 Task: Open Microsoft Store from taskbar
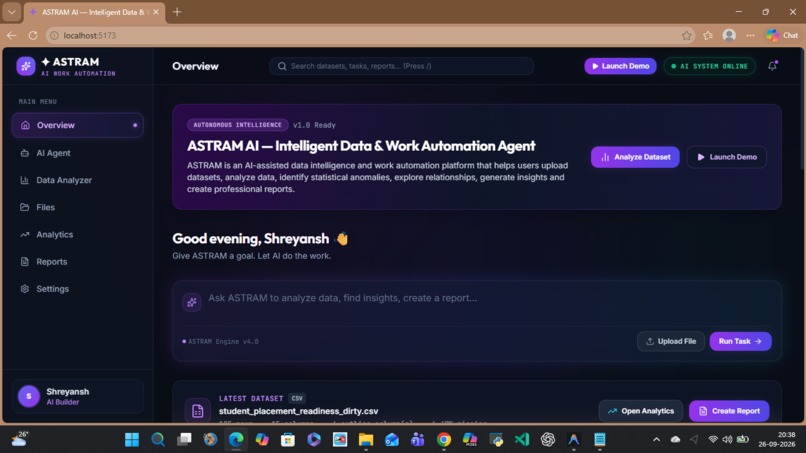coord(288,440)
